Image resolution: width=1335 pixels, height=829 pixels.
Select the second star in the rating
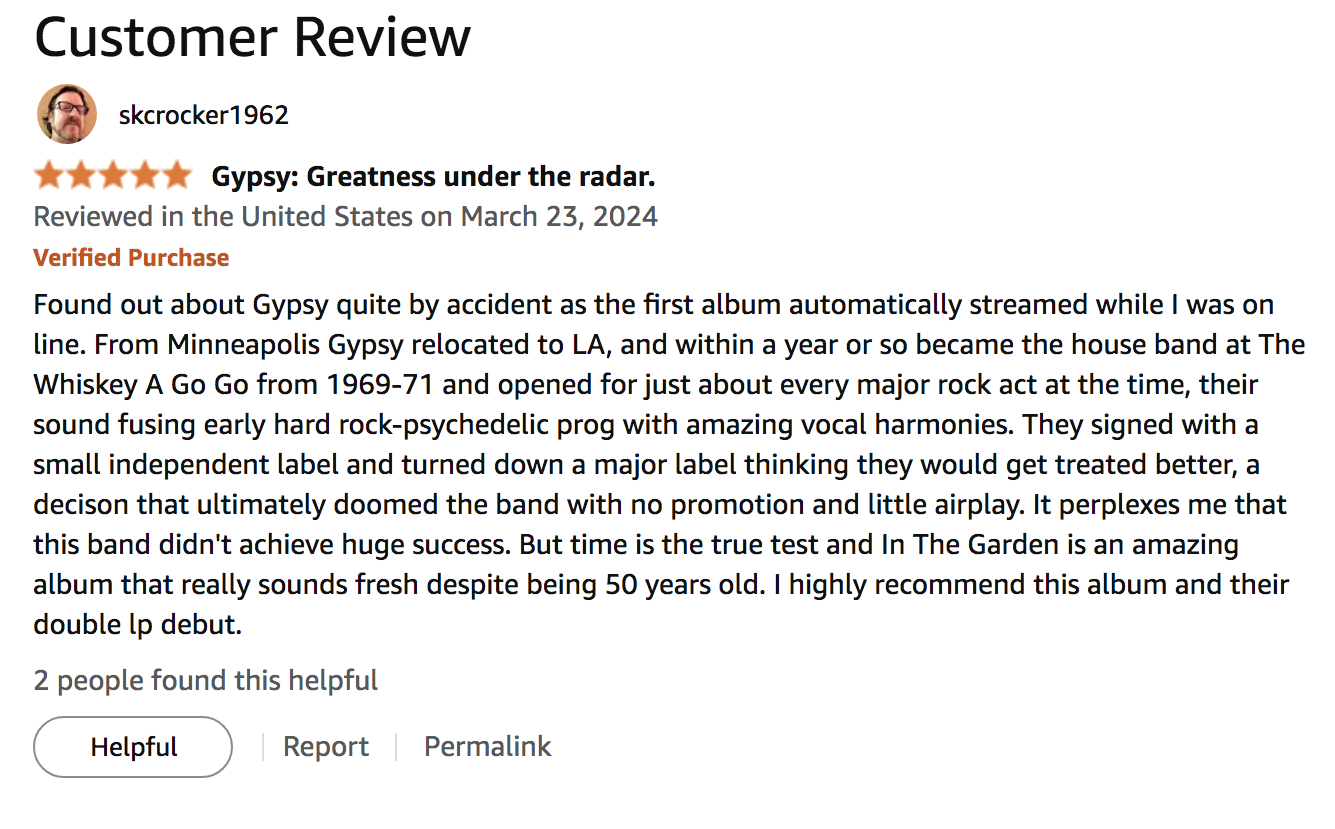click(80, 174)
